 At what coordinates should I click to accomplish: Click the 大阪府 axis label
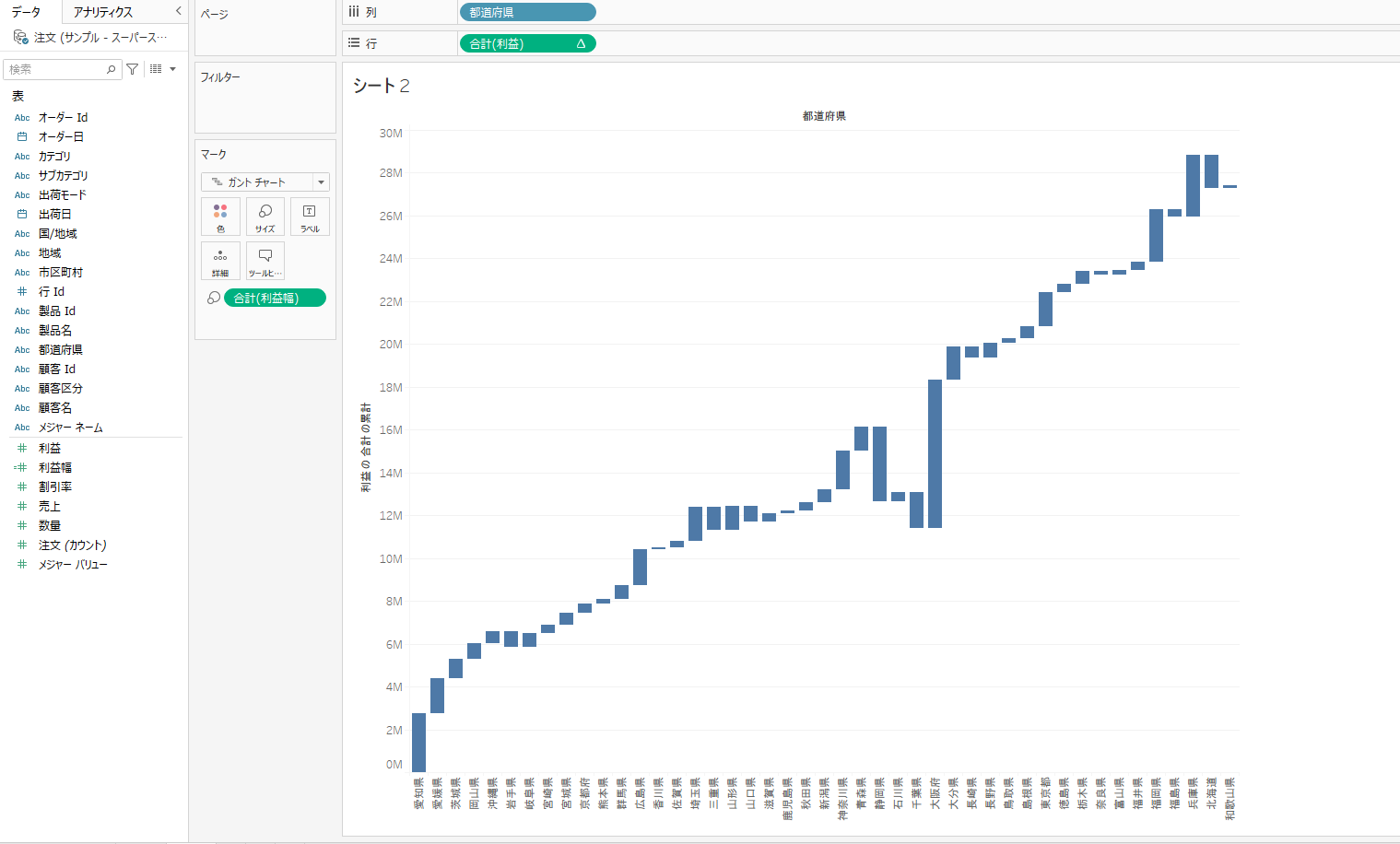pyautogui.click(x=935, y=792)
